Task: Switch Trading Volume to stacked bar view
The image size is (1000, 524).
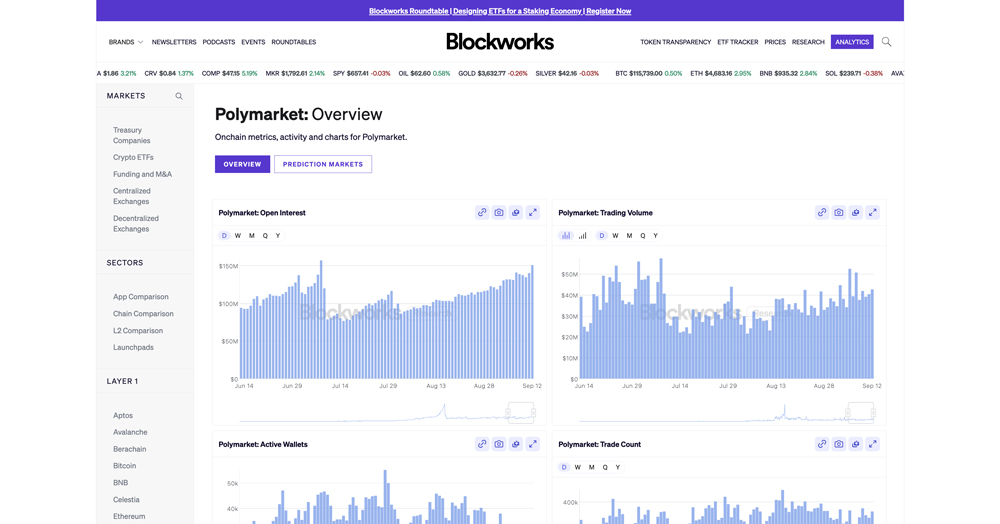Action: [x=566, y=236]
